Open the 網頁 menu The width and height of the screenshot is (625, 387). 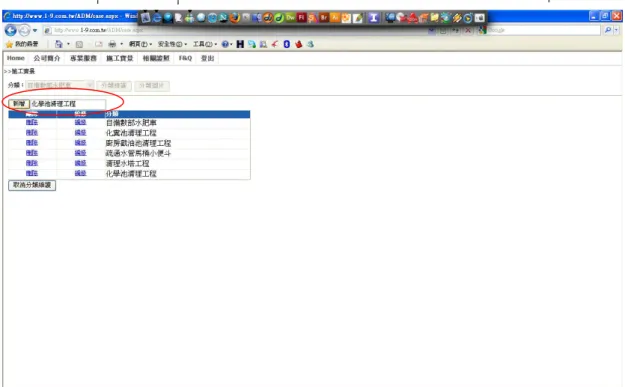pos(140,44)
